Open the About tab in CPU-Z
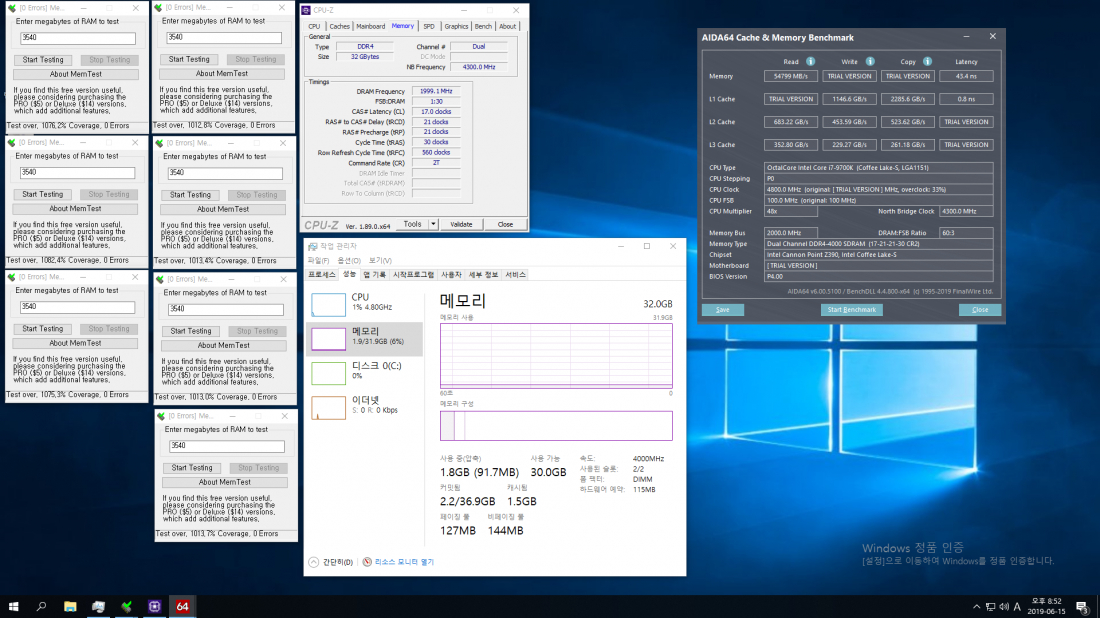Screen dimensions: 1100x618 click(x=507, y=26)
